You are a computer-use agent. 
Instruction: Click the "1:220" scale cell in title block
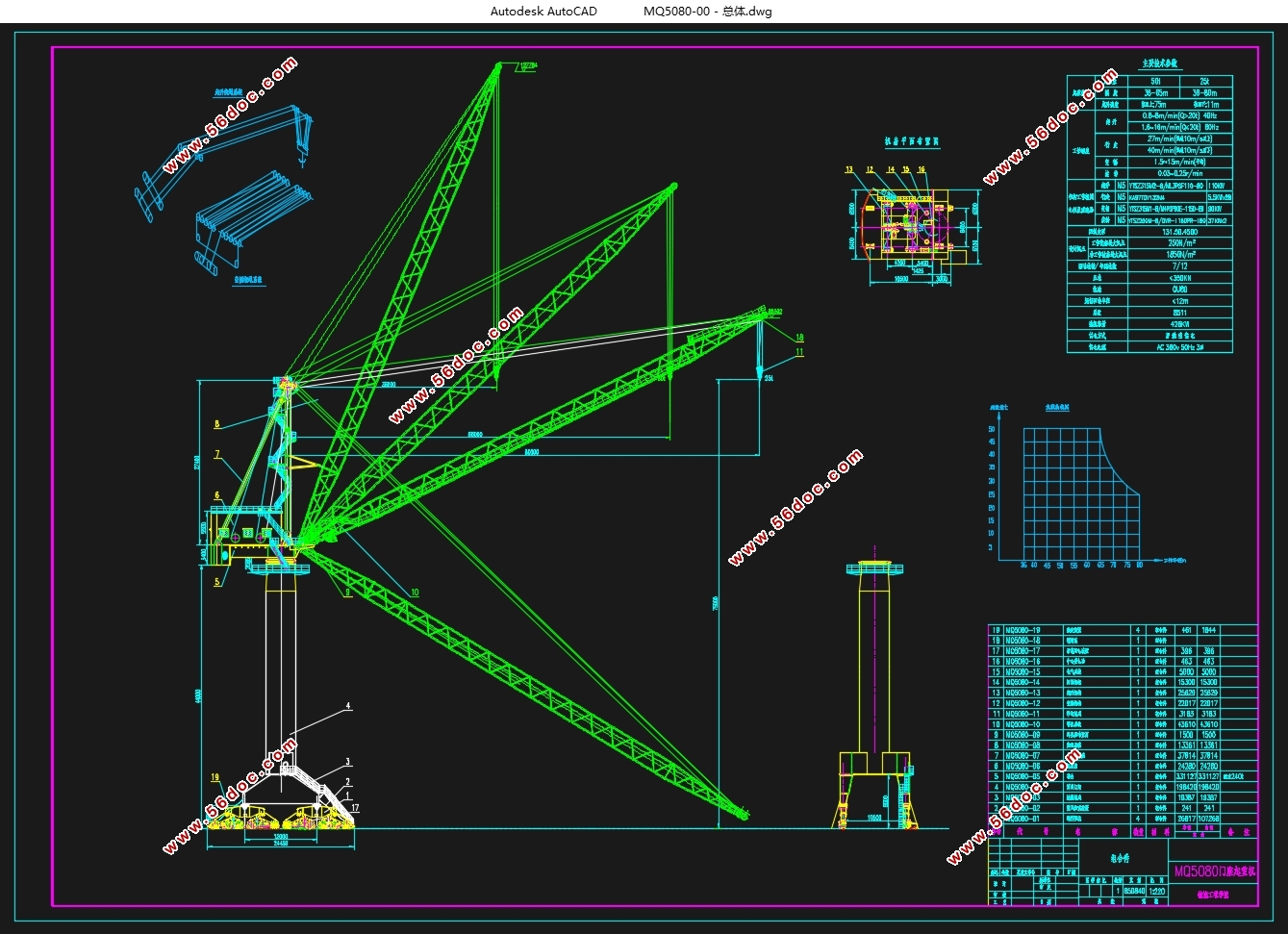1156,891
